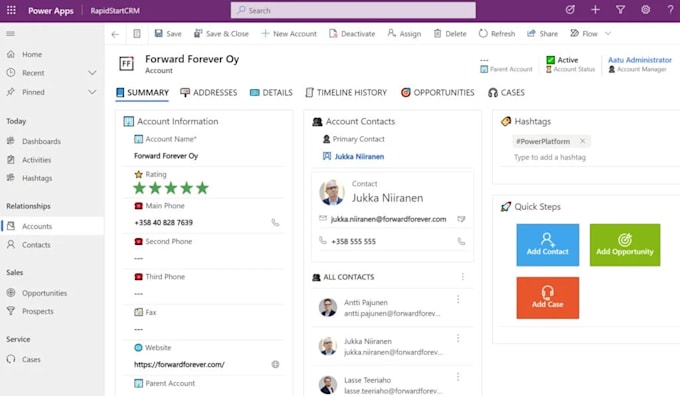This screenshot has height=396, width=680.
Task: Click the Active account status
Action: 568,60
